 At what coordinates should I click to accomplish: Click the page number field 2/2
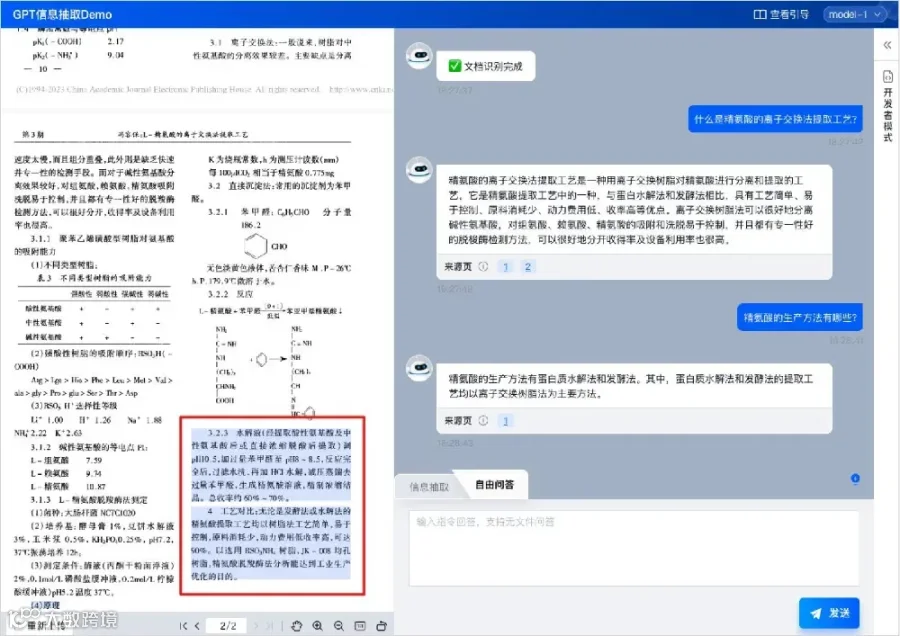[228, 626]
